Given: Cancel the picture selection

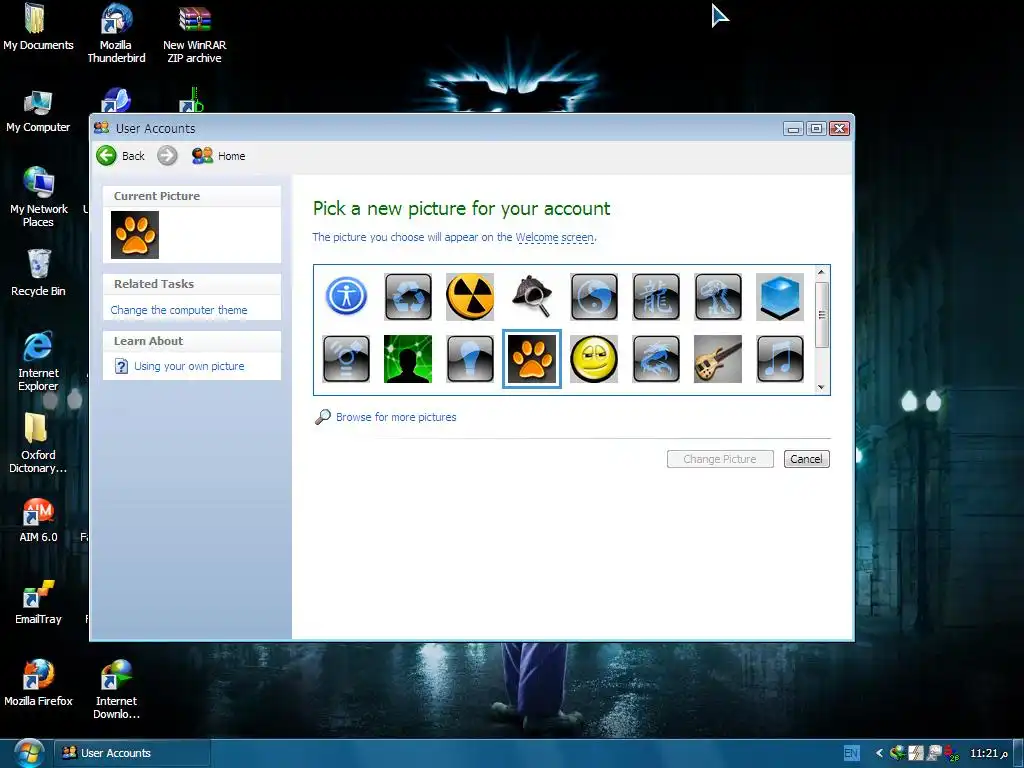Looking at the screenshot, I should coord(807,459).
